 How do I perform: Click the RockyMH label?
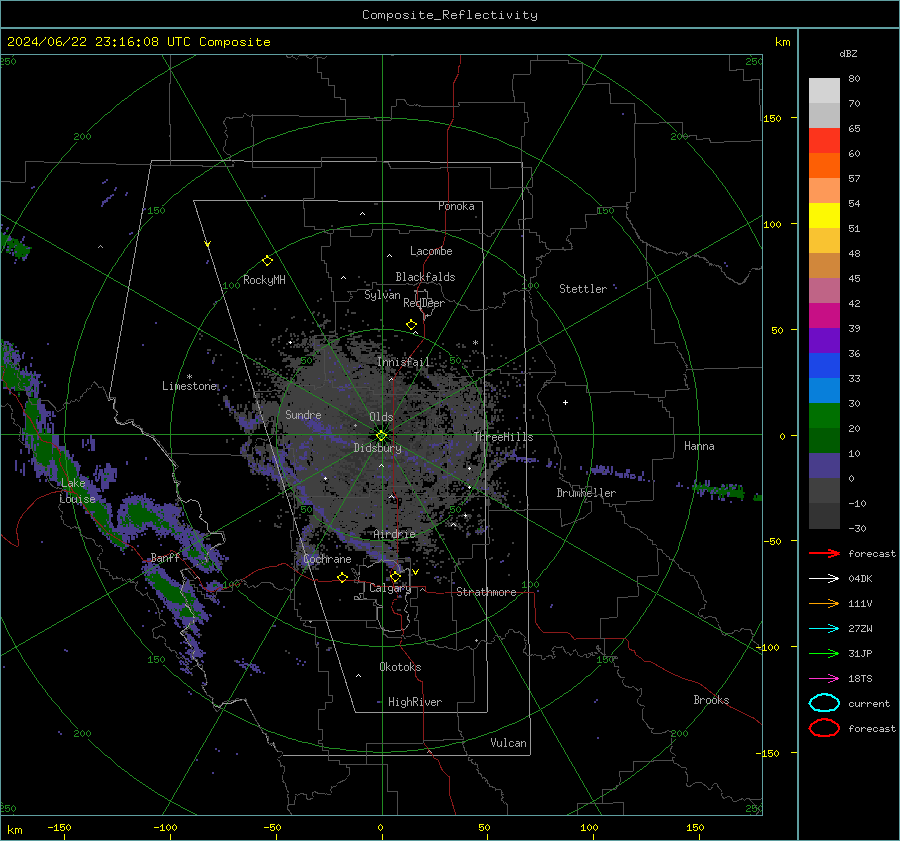point(264,280)
